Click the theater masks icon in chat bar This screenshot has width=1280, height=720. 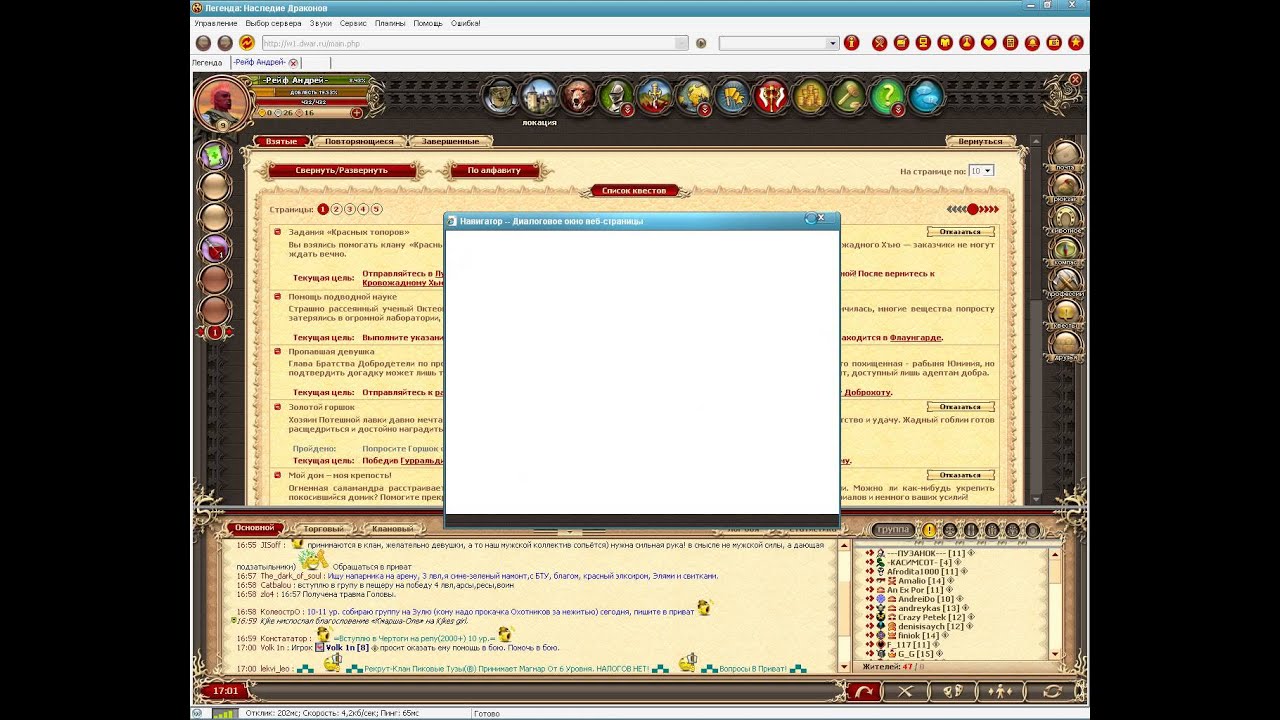pyautogui.click(x=954, y=691)
